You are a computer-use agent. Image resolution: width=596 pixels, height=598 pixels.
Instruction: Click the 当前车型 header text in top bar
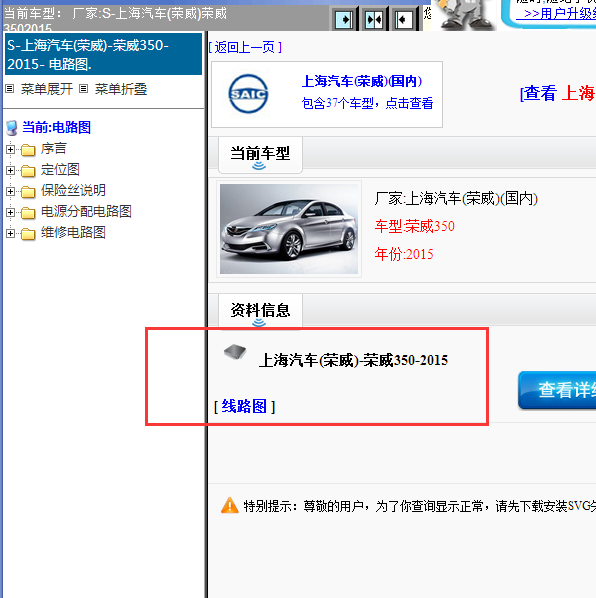pos(115,18)
